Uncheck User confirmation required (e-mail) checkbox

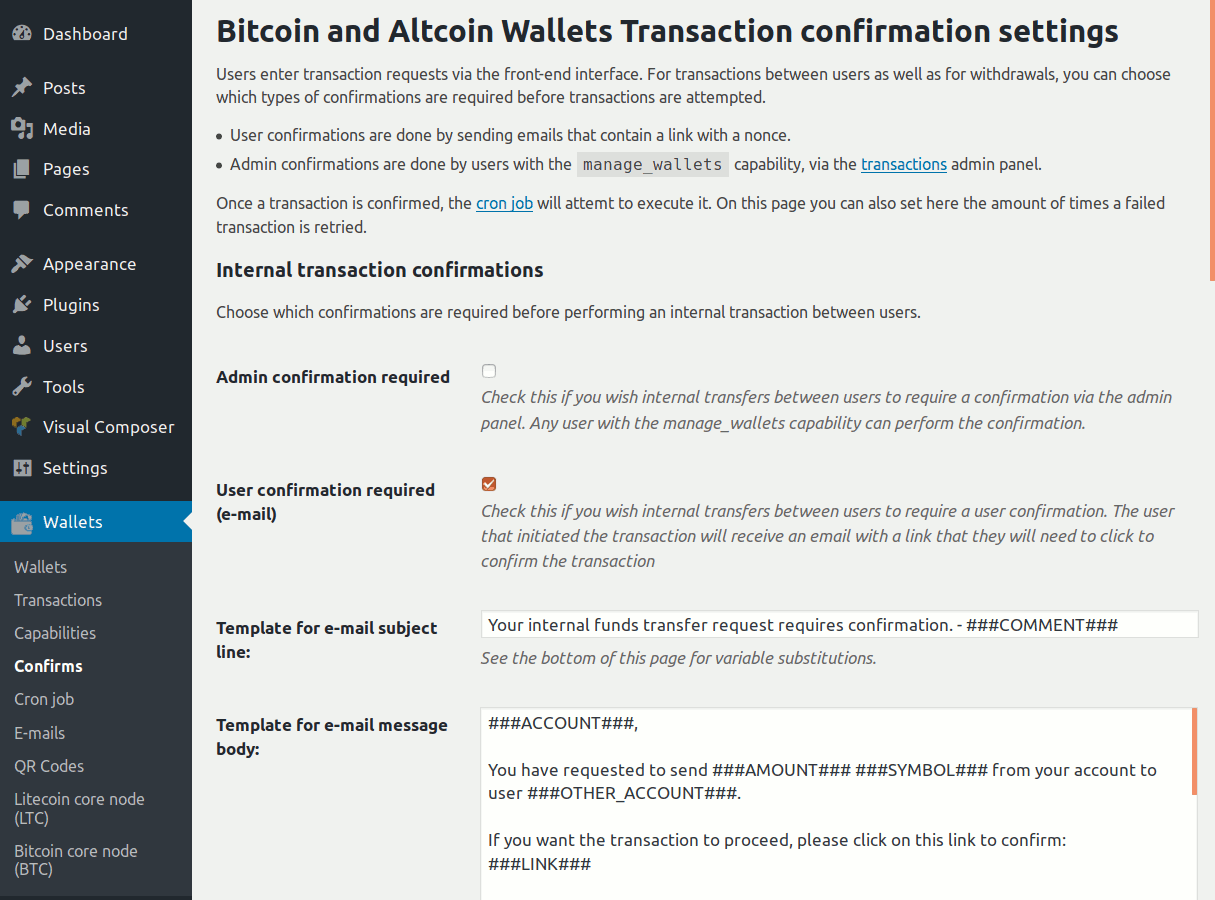489,484
